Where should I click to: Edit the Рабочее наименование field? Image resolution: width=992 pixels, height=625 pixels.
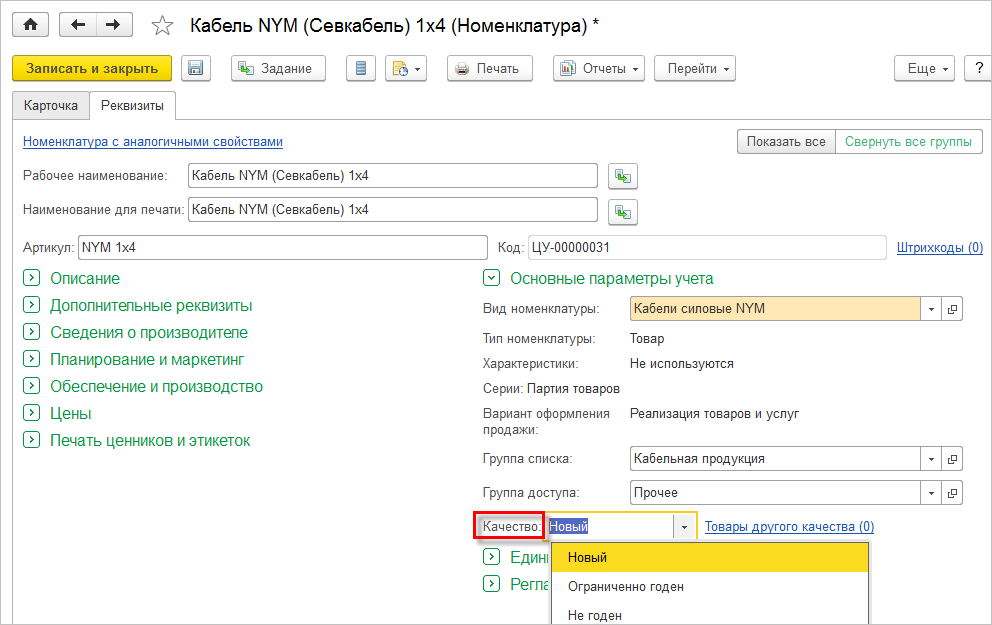pyautogui.click(x=393, y=176)
